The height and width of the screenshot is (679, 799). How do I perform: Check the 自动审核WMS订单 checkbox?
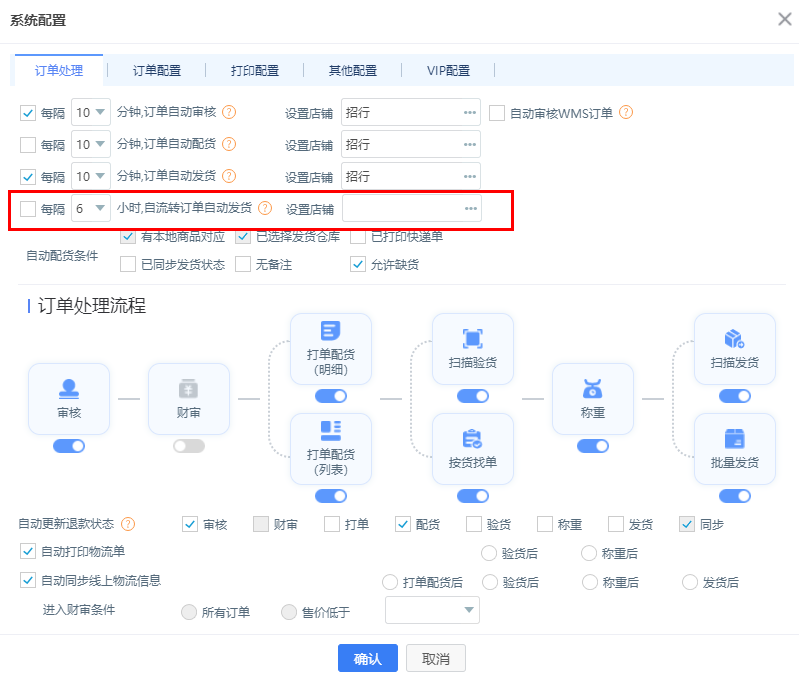point(497,113)
